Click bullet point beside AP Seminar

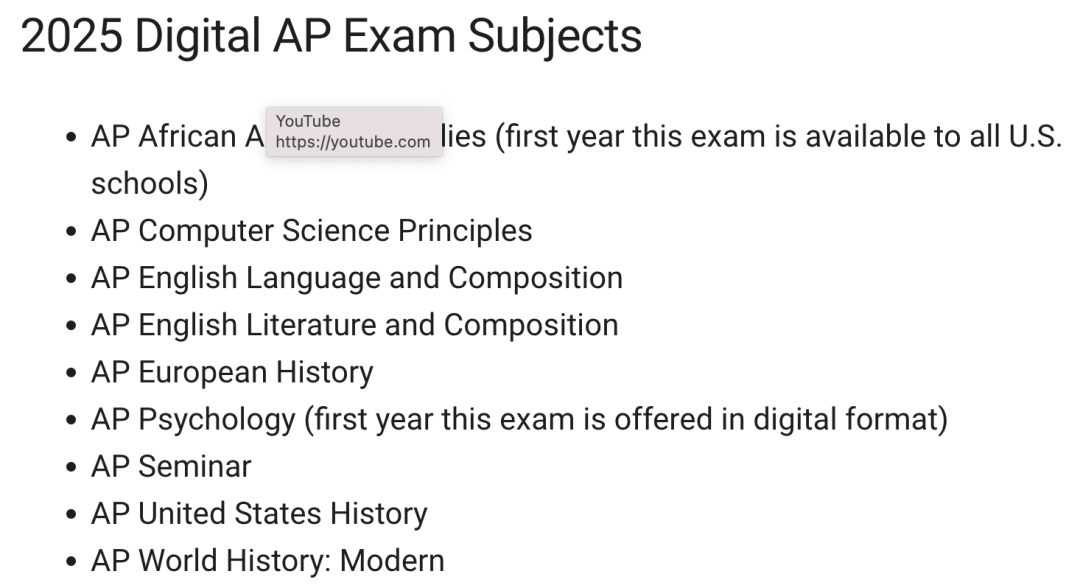click(x=71, y=468)
